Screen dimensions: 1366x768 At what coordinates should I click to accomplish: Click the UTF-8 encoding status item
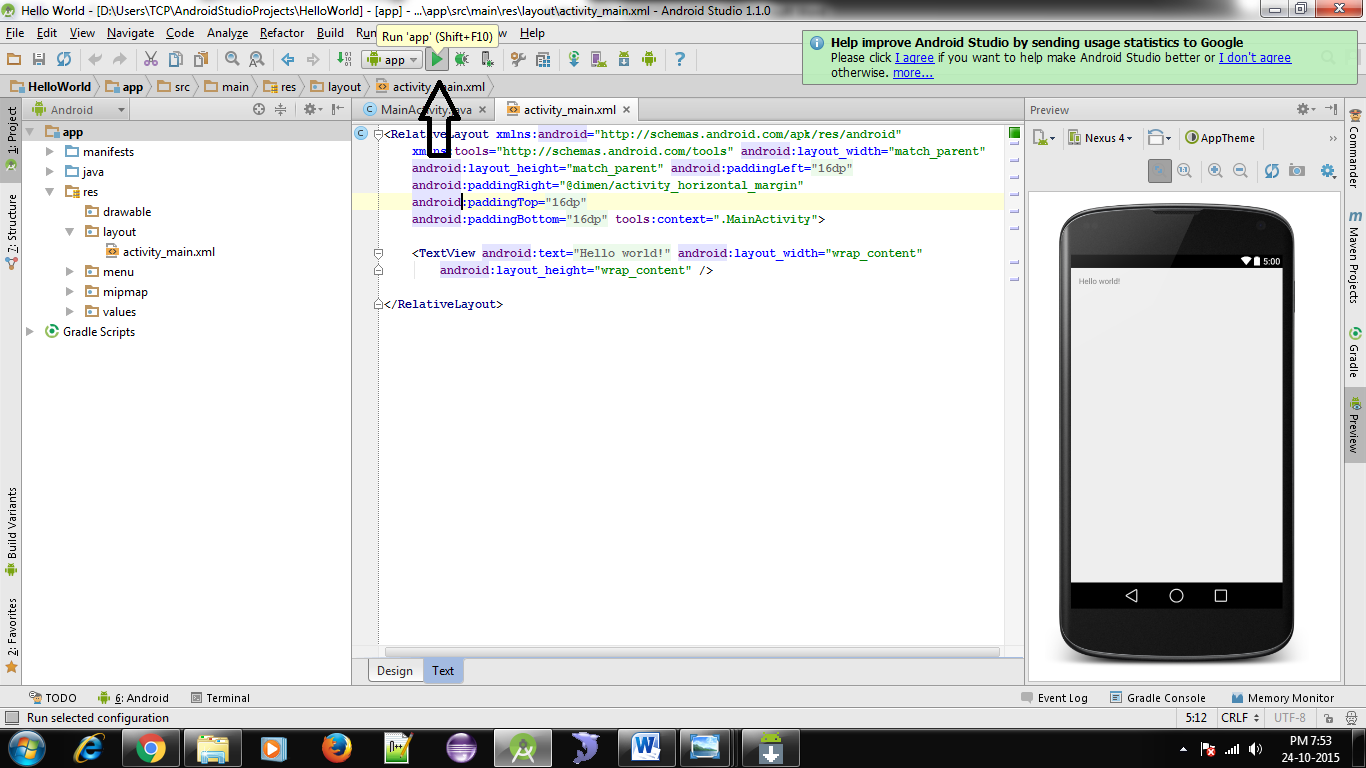pos(1290,718)
